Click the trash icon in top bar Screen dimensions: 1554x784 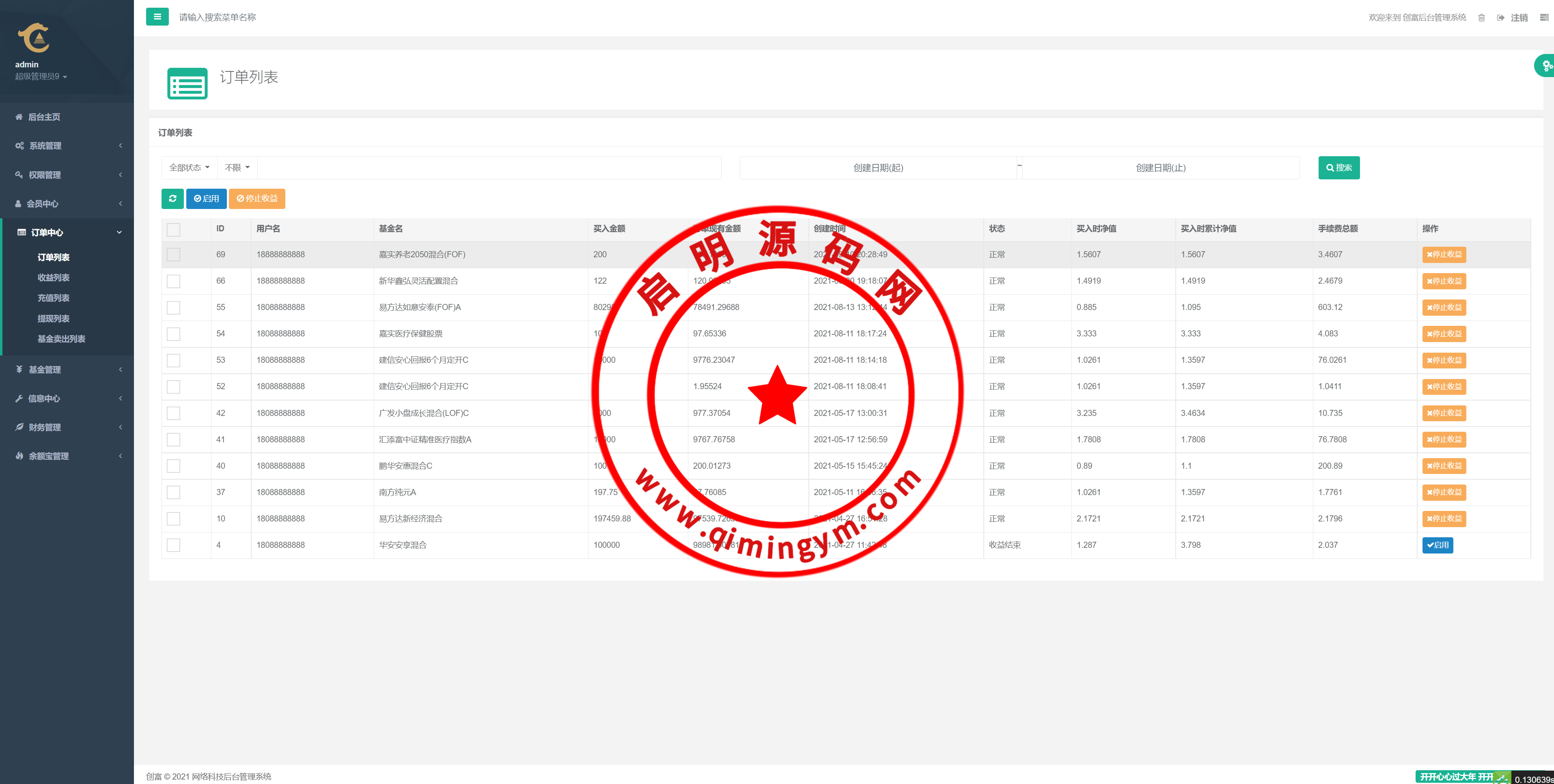click(x=1481, y=17)
